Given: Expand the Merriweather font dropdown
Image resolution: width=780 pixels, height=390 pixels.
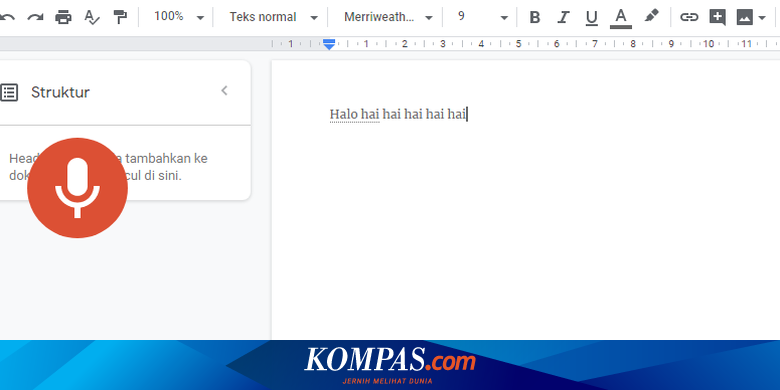Looking at the screenshot, I should [x=388, y=17].
